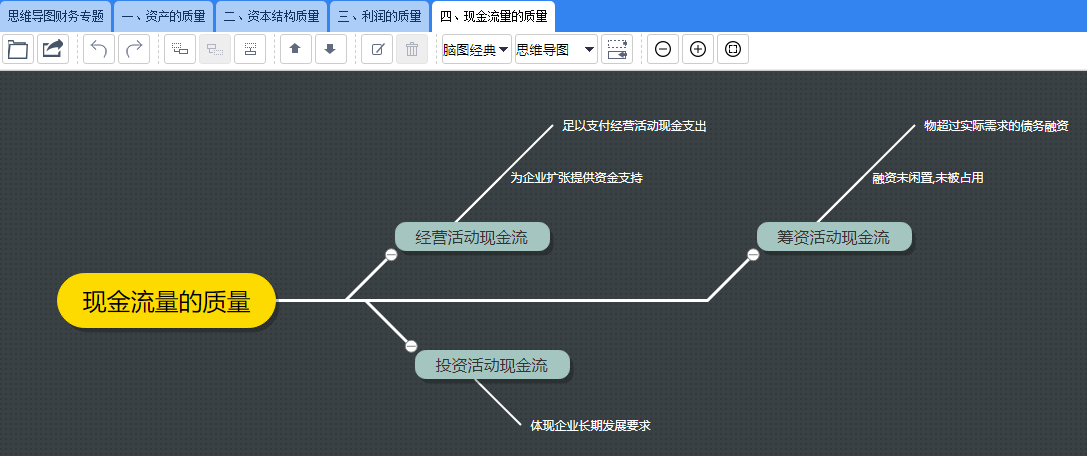Fit mind map to screen icon

point(733,49)
